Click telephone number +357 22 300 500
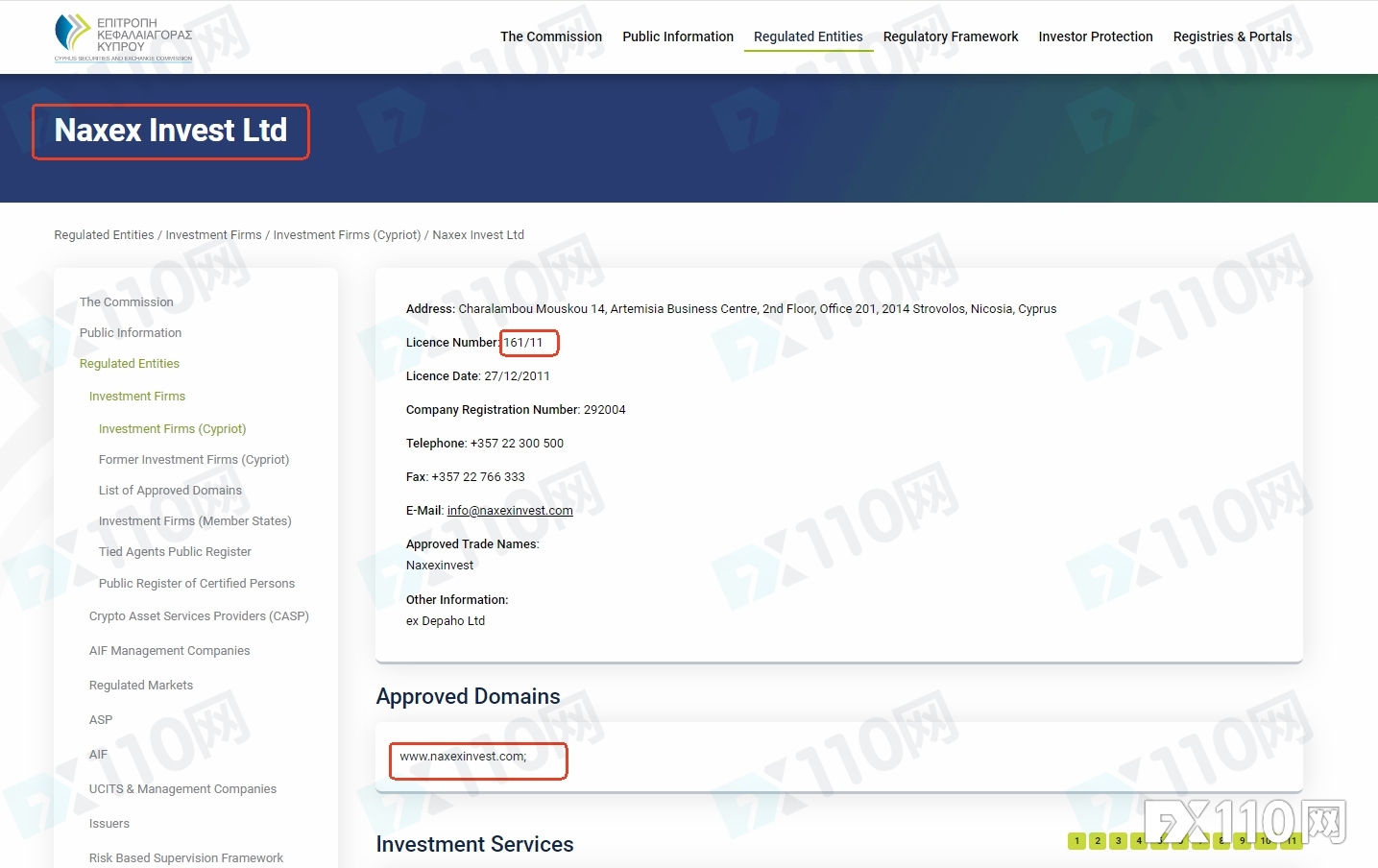Screen dimensions: 1378x868 517,444
